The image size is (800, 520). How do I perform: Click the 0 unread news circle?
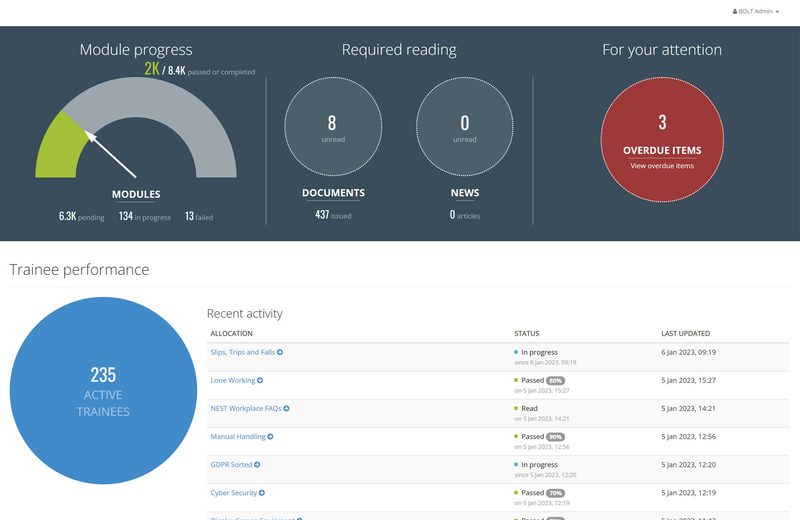click(x=464, y=127)
